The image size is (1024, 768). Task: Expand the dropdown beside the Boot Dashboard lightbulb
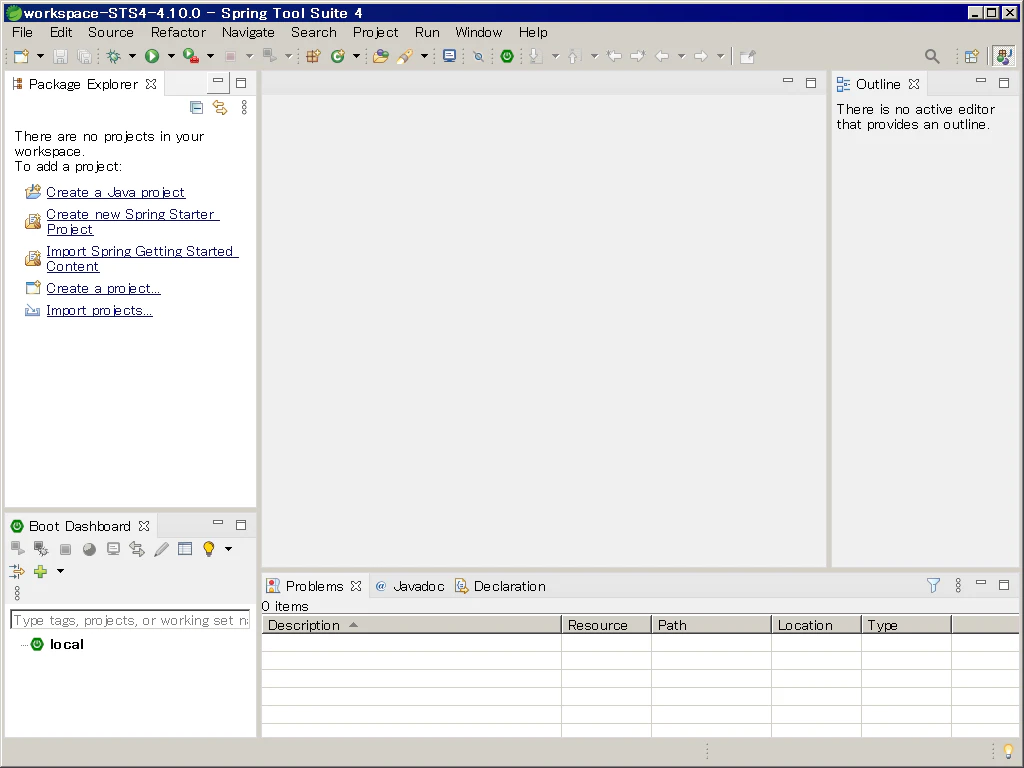229,549
